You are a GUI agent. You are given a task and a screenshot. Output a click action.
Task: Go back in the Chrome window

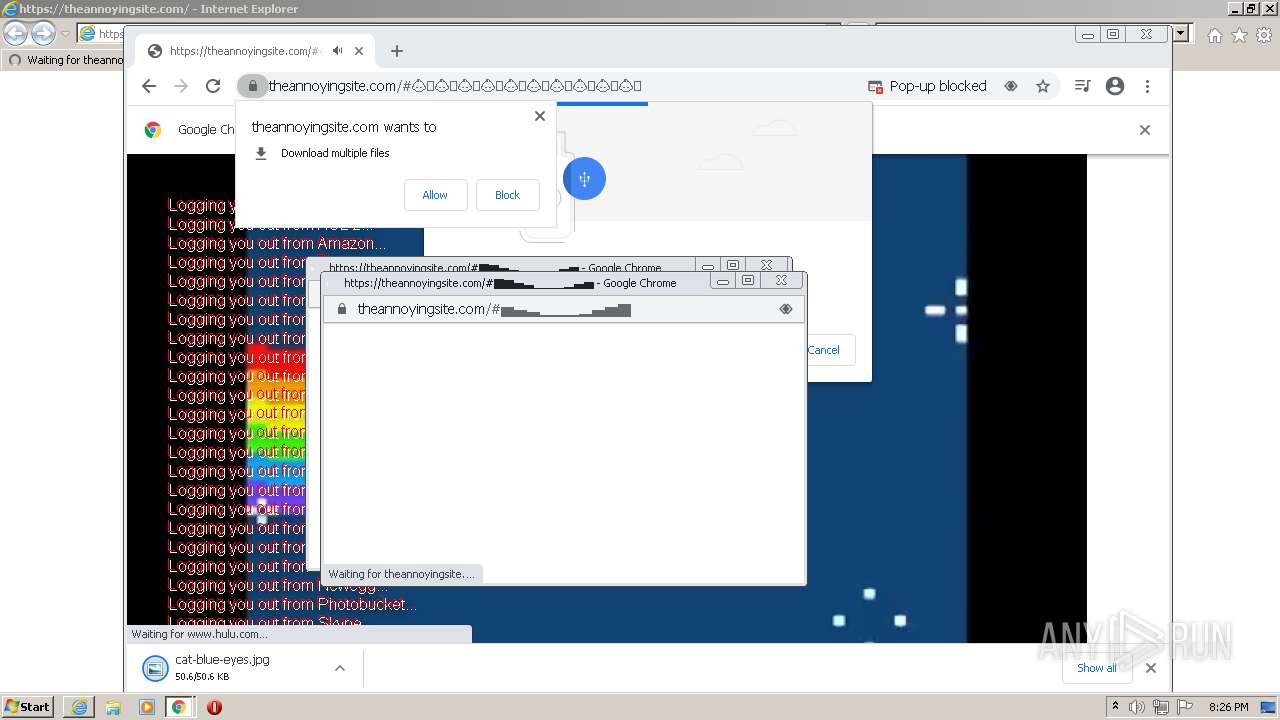(x=149, y=86)
